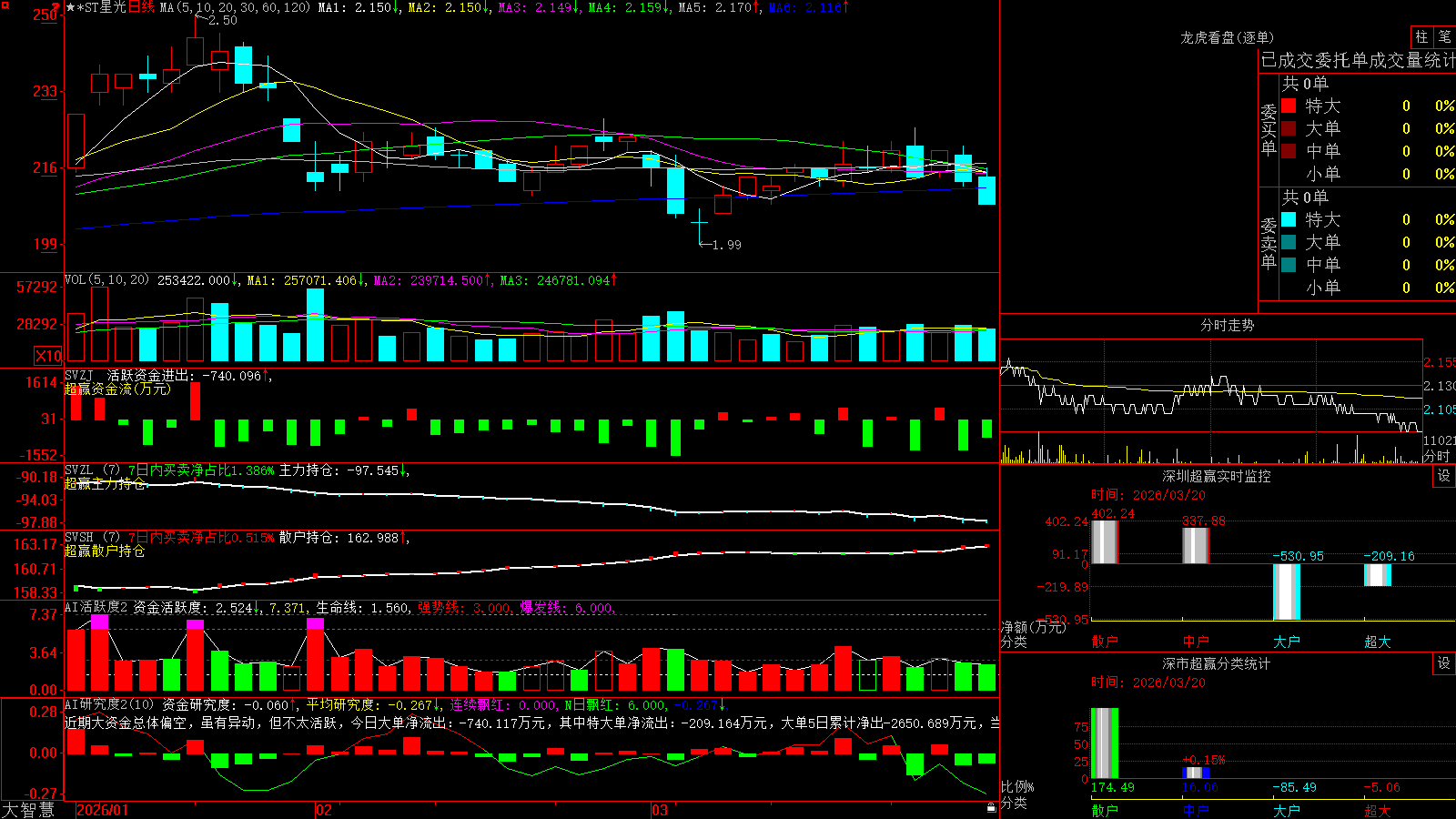The height and width of the screenshot is (819, 1456).
Task: Click the -85.49 value under 分类统计
Action: coord(1294,787)
